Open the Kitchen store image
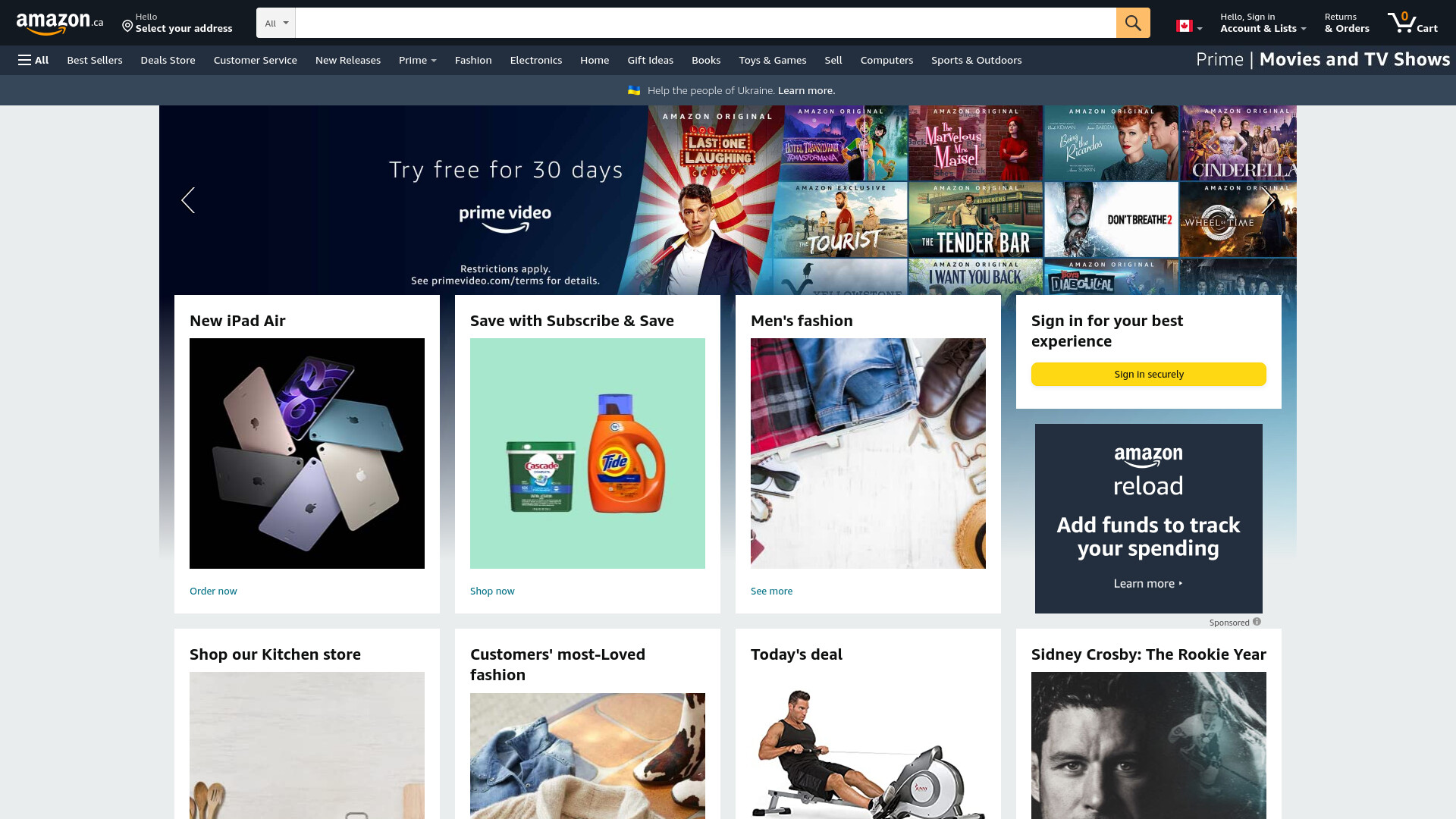This screenshot has height=819, width=1456. click(x=307, y=745)
